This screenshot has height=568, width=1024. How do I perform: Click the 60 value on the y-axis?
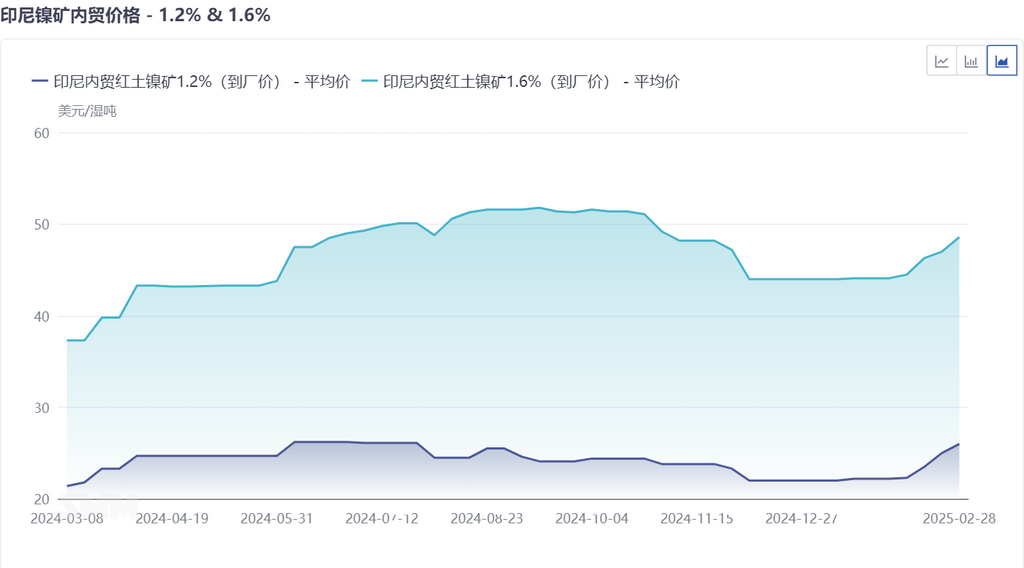[41, 133]
